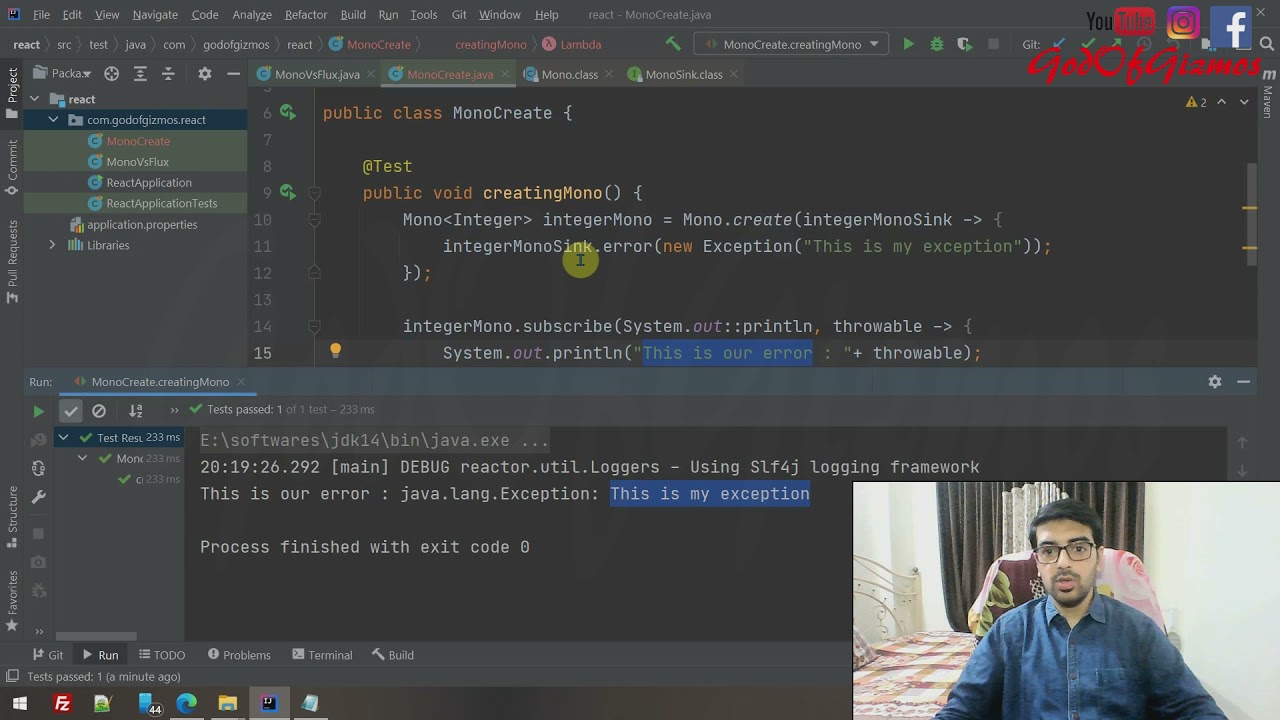Viewport: 1280px width, 720px height.
Task: Open the Packages view dropdown
Action: 63,74
